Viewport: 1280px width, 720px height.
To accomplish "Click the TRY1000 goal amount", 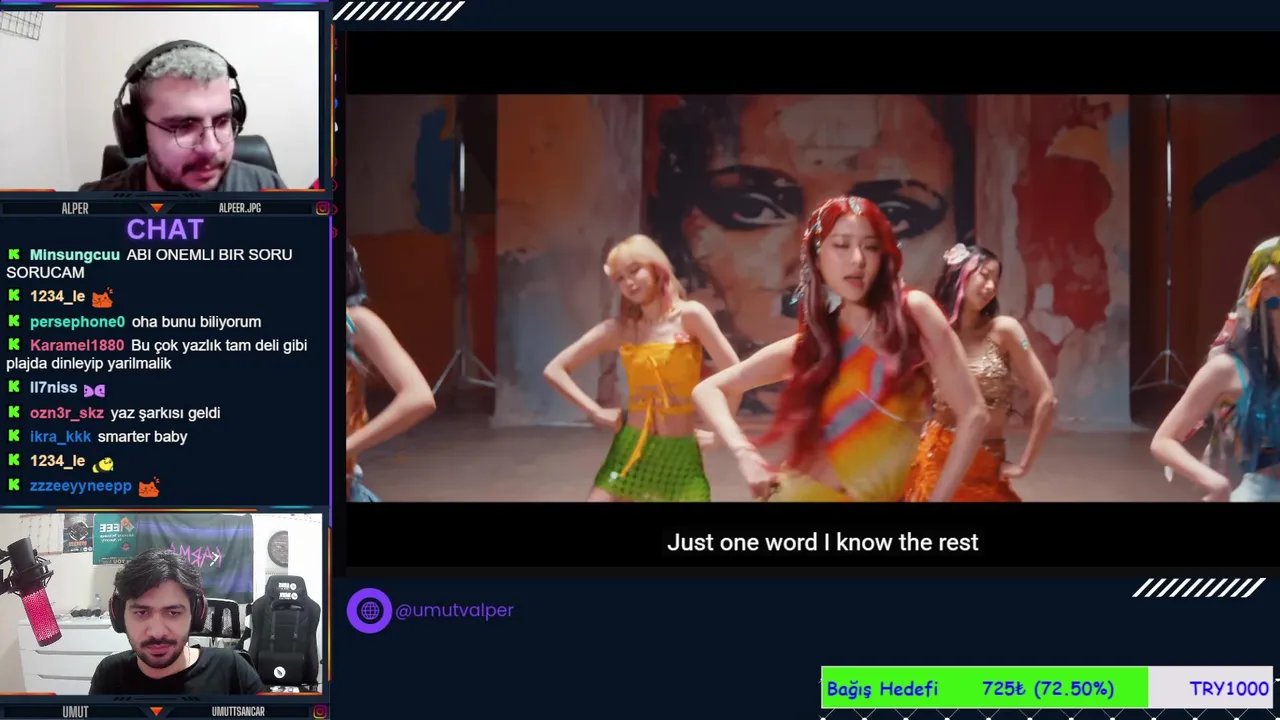I will (x=1229, y=688).
